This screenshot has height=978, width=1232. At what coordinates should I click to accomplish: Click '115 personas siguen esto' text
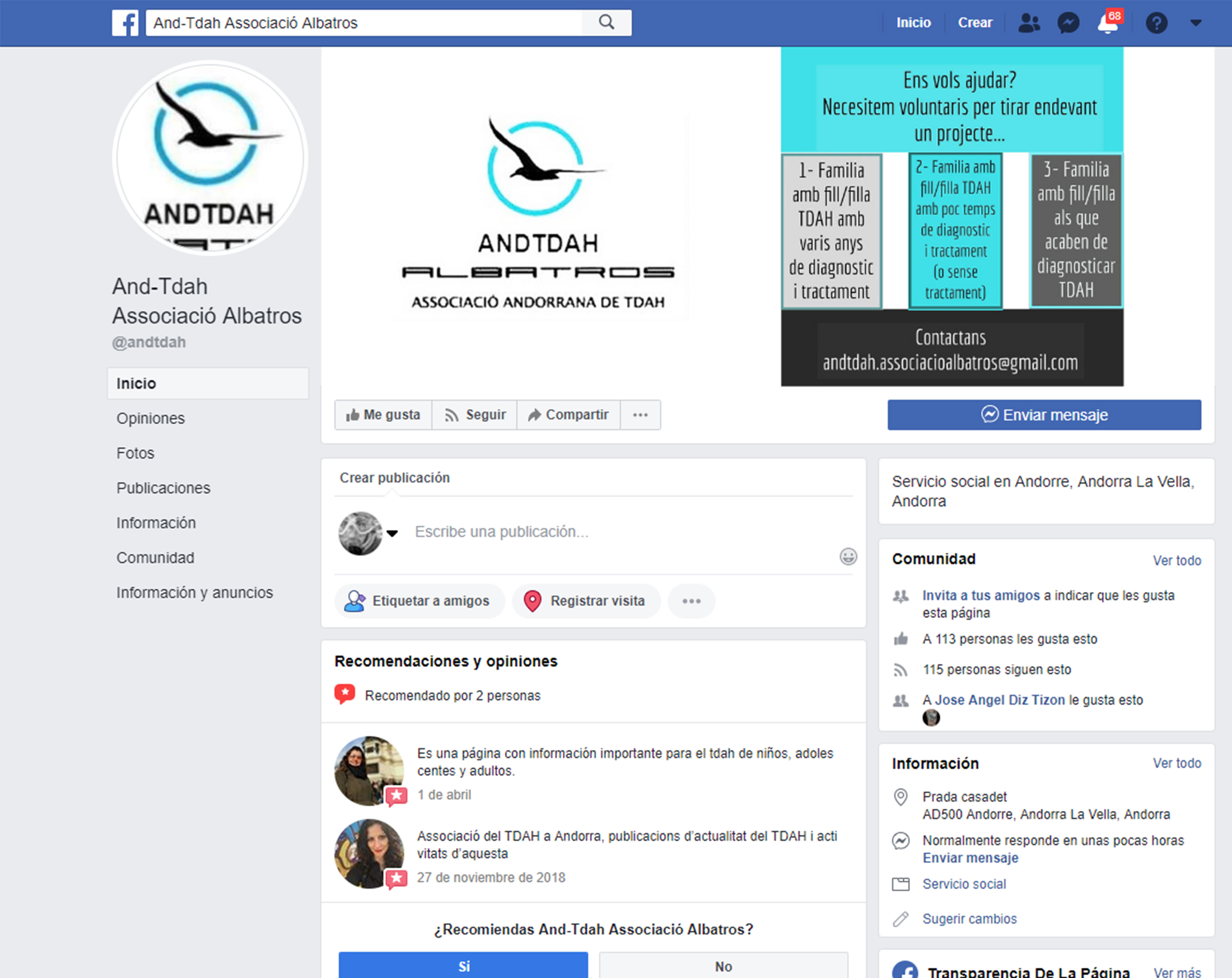(x=997, y=670)
